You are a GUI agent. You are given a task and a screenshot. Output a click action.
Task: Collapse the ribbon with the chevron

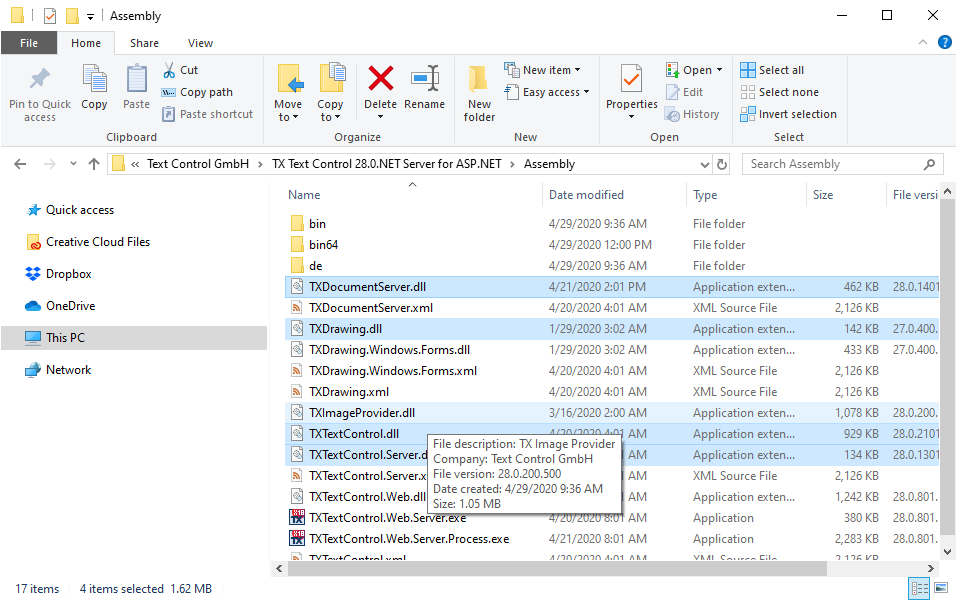coord(923,42)
